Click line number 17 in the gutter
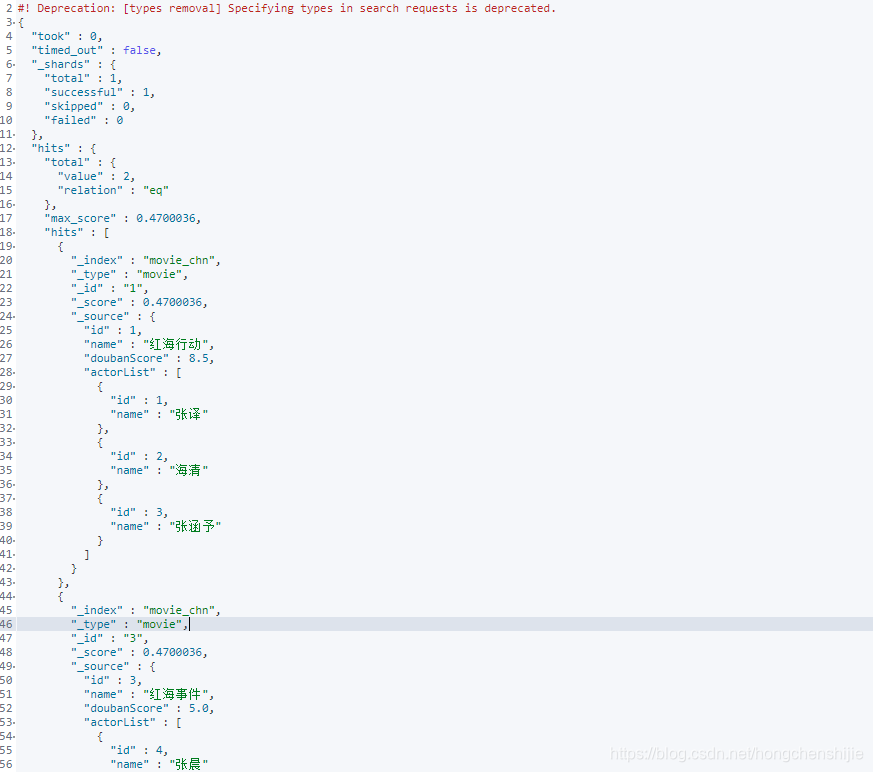Screen dimensions: 873x772 tap(6, 218)
